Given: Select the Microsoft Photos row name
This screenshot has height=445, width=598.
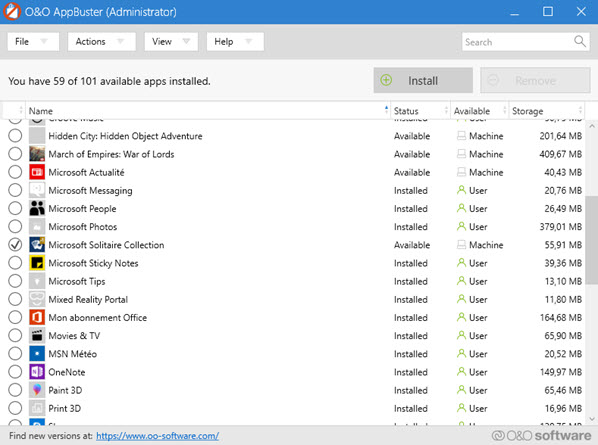Looking at the screenshot, I should [83, 227].
